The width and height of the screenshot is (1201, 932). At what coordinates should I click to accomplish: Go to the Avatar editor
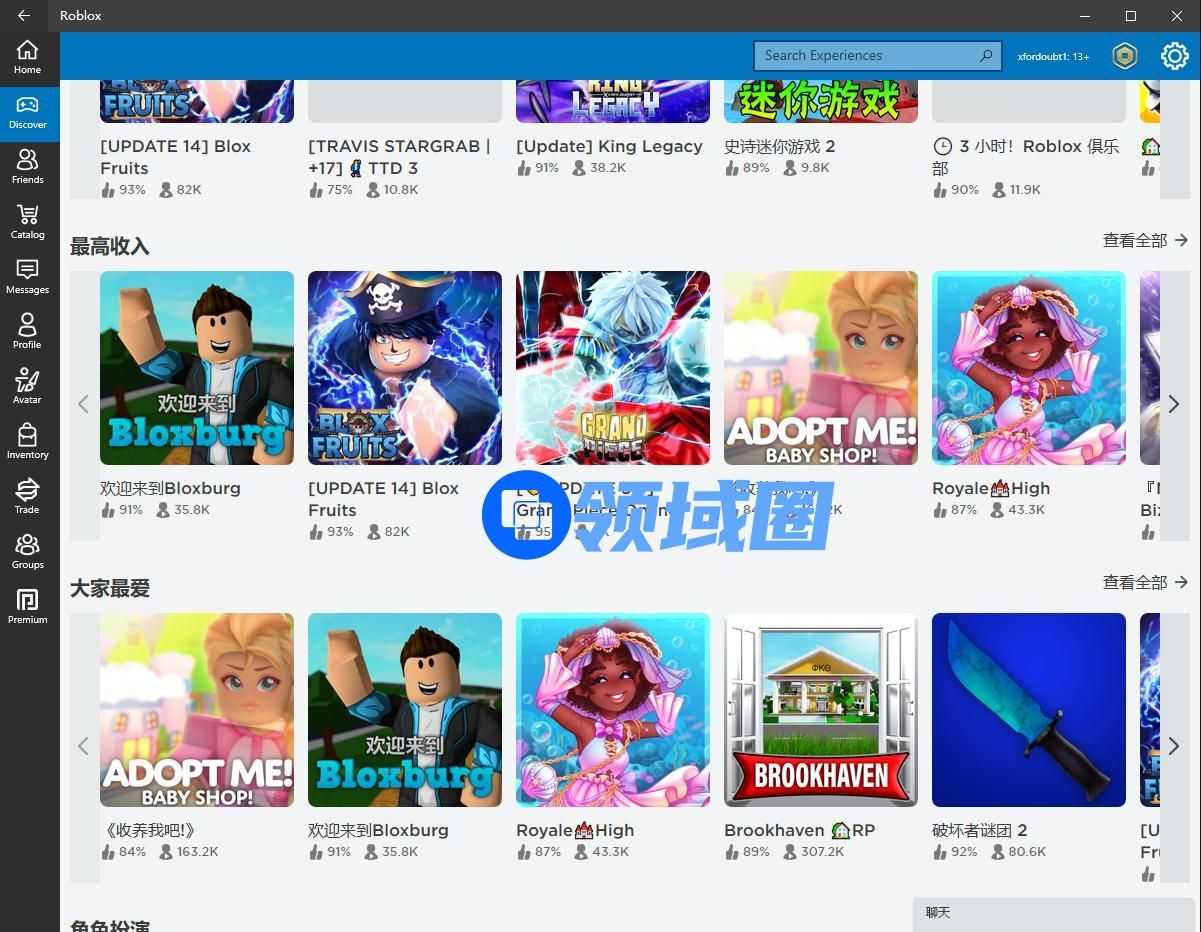click(x=27, y=387)
